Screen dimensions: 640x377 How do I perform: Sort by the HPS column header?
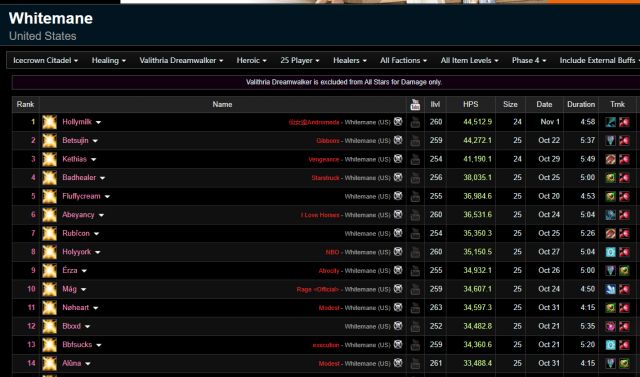471,104
